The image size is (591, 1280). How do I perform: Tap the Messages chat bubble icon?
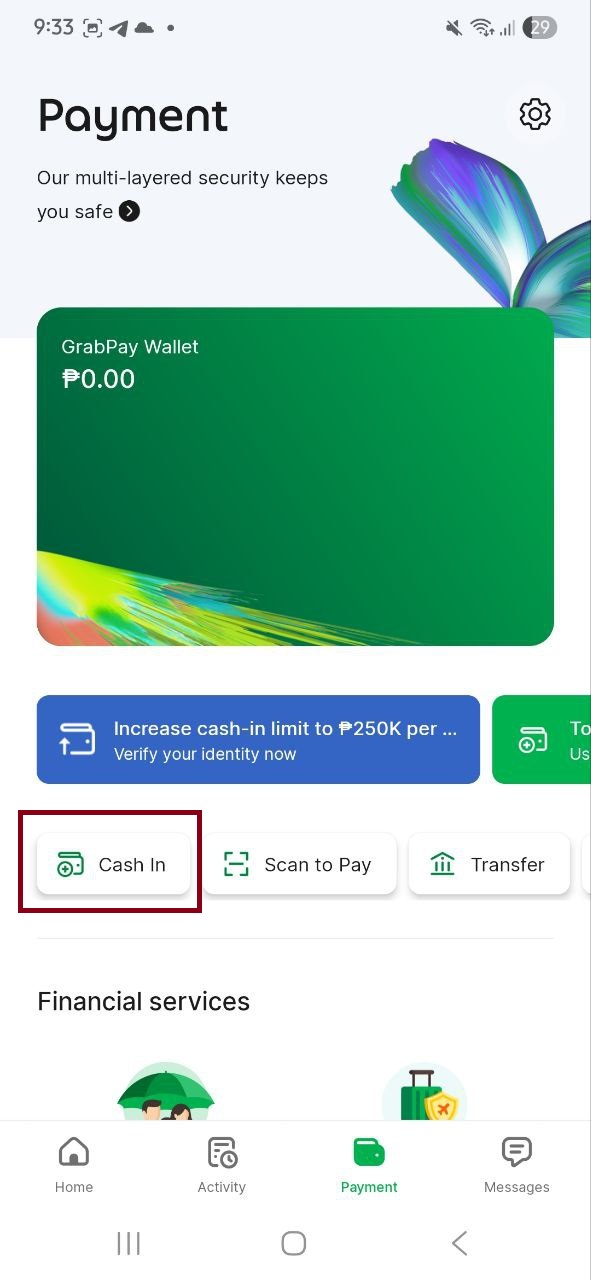[x=516, y=1152]
